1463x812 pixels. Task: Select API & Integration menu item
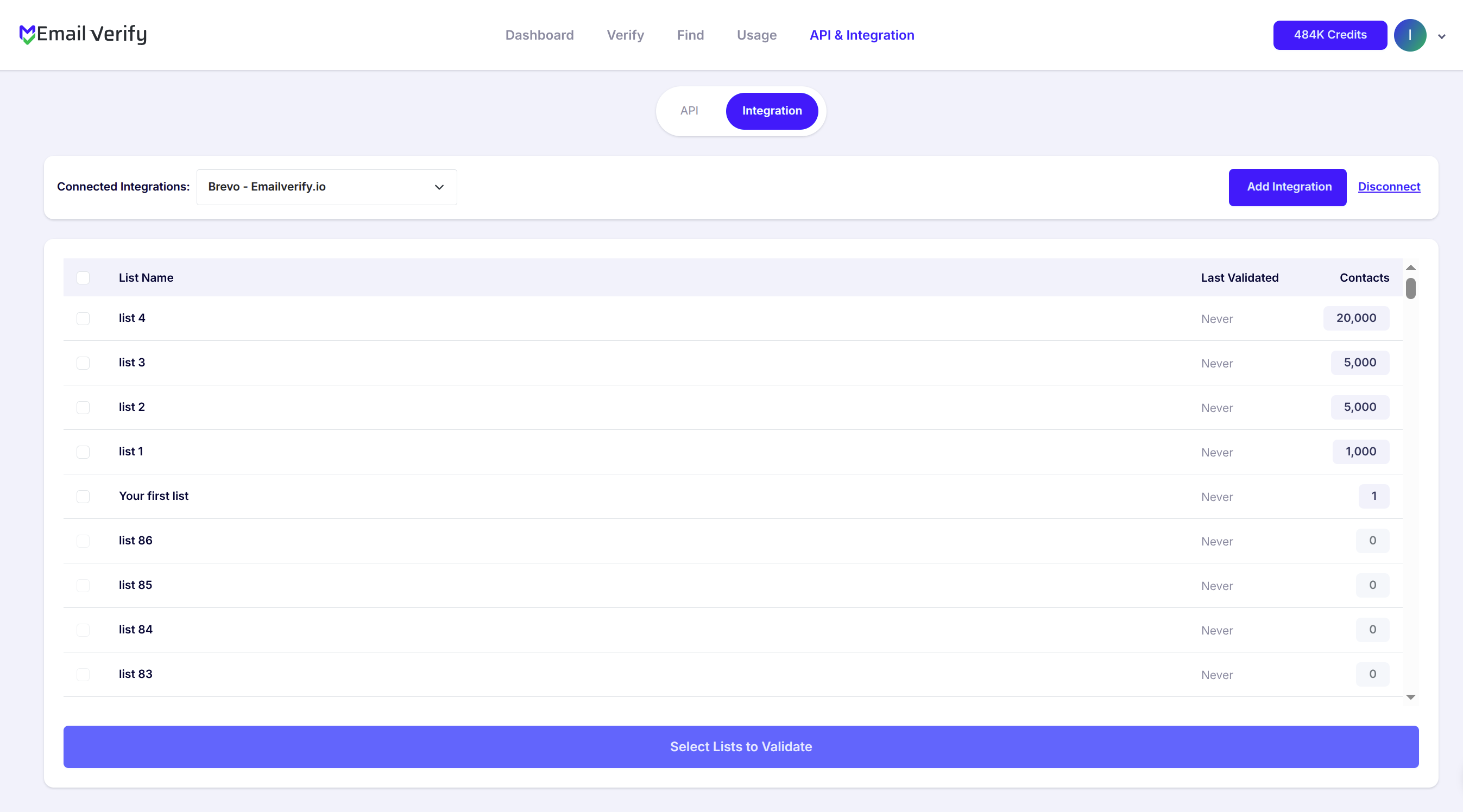pyautogui.click(x=861, y=35)
